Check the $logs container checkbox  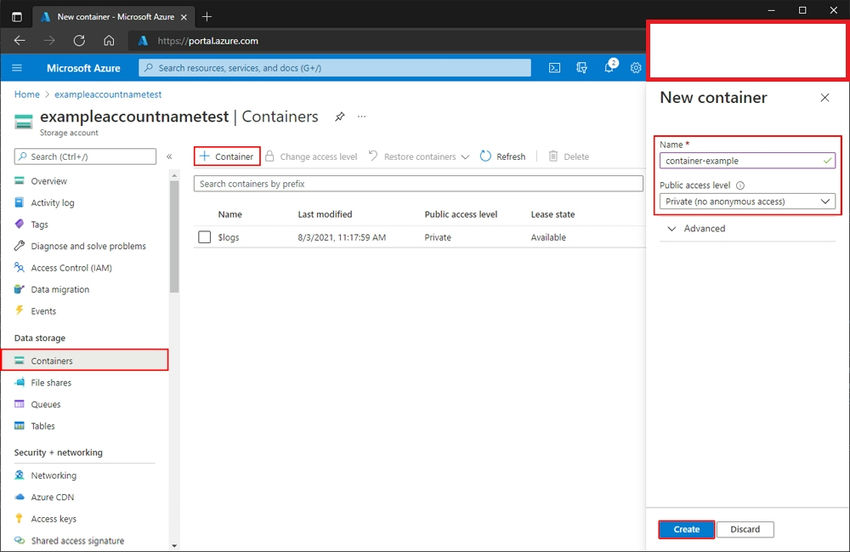(204, 238)
